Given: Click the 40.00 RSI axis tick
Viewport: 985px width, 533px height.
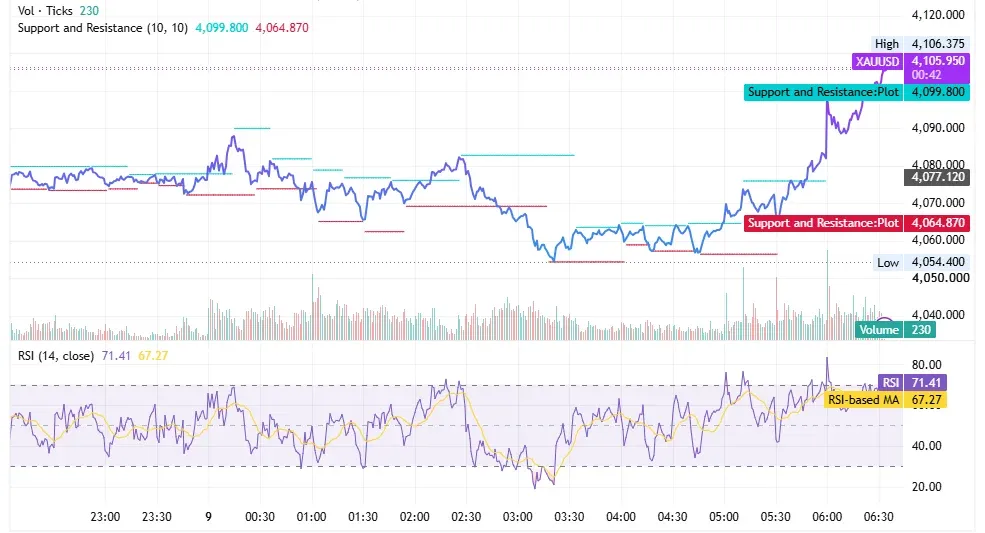Looking at the screenshot, I should (x=927, y=446).
